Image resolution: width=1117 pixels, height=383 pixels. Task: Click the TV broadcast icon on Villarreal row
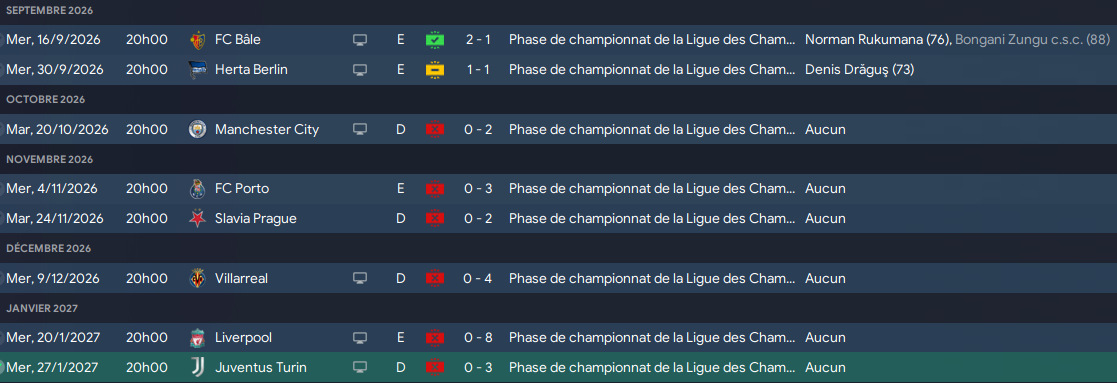tap(360, 278)
